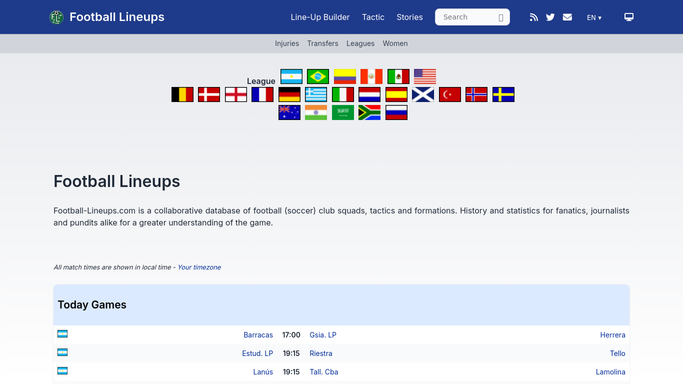The width and height of the screenshot is (683, 384).
Task: Click the email envelope icon
Action: pos(567,17)
